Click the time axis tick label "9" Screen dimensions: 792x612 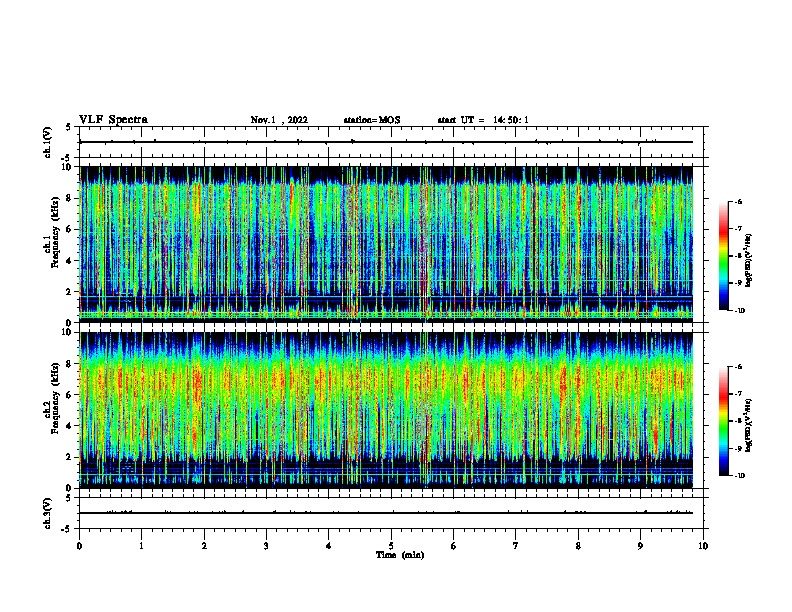click(640, 546)
